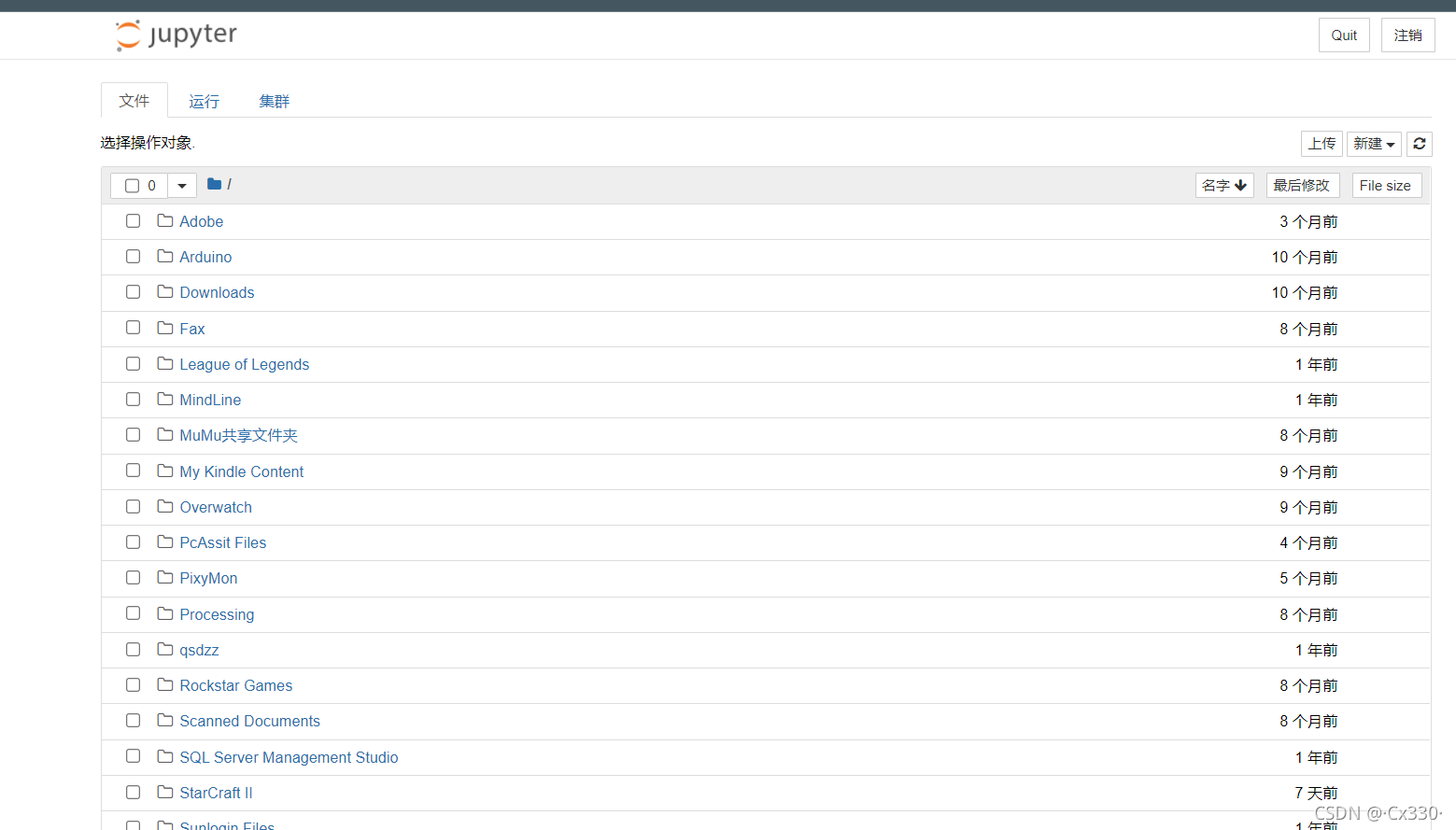Toggle the select-all checkbox in header
This screenshot has height=830, width=1456.
(132, 186)
